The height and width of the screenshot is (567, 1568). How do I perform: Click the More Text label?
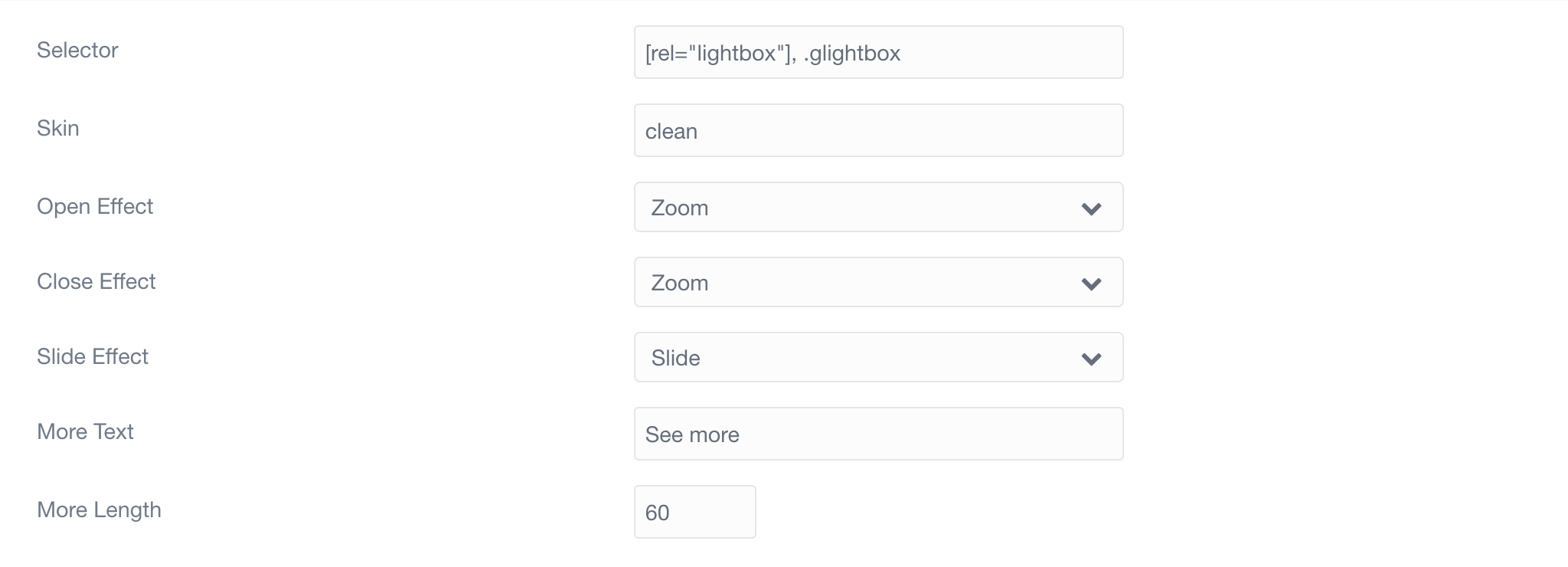[x=85, y=431]
